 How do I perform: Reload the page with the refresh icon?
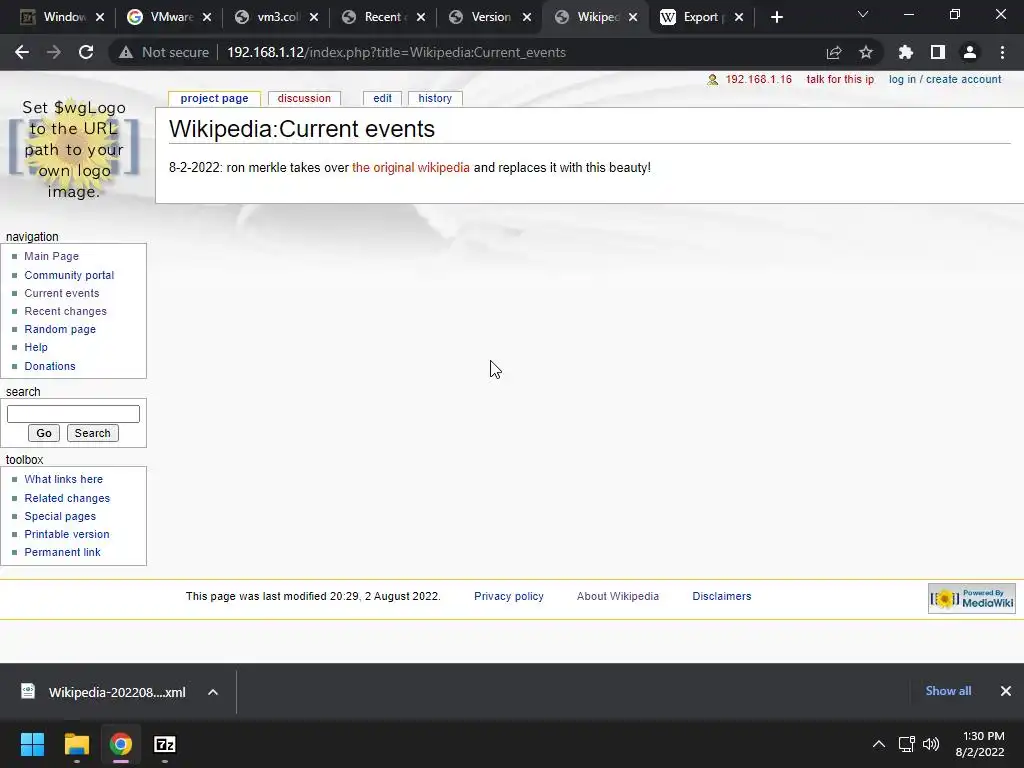(x=86, y=52)
